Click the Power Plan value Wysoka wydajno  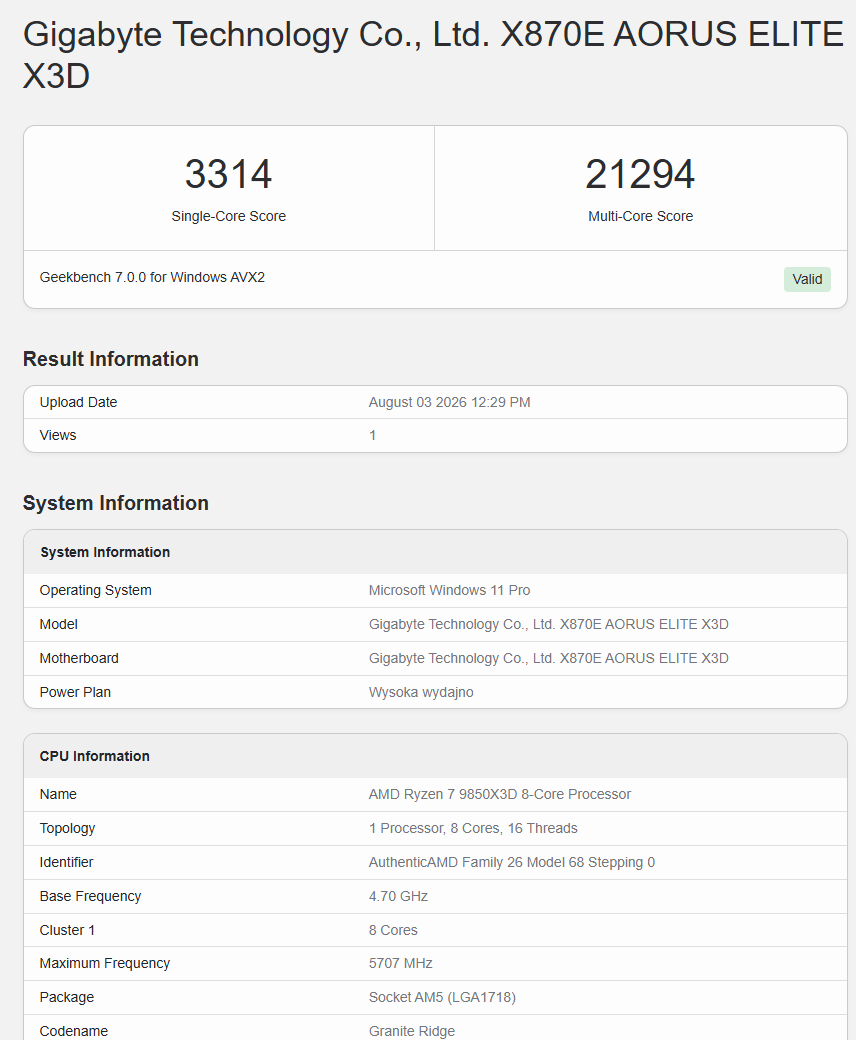[x=421, y=692]
